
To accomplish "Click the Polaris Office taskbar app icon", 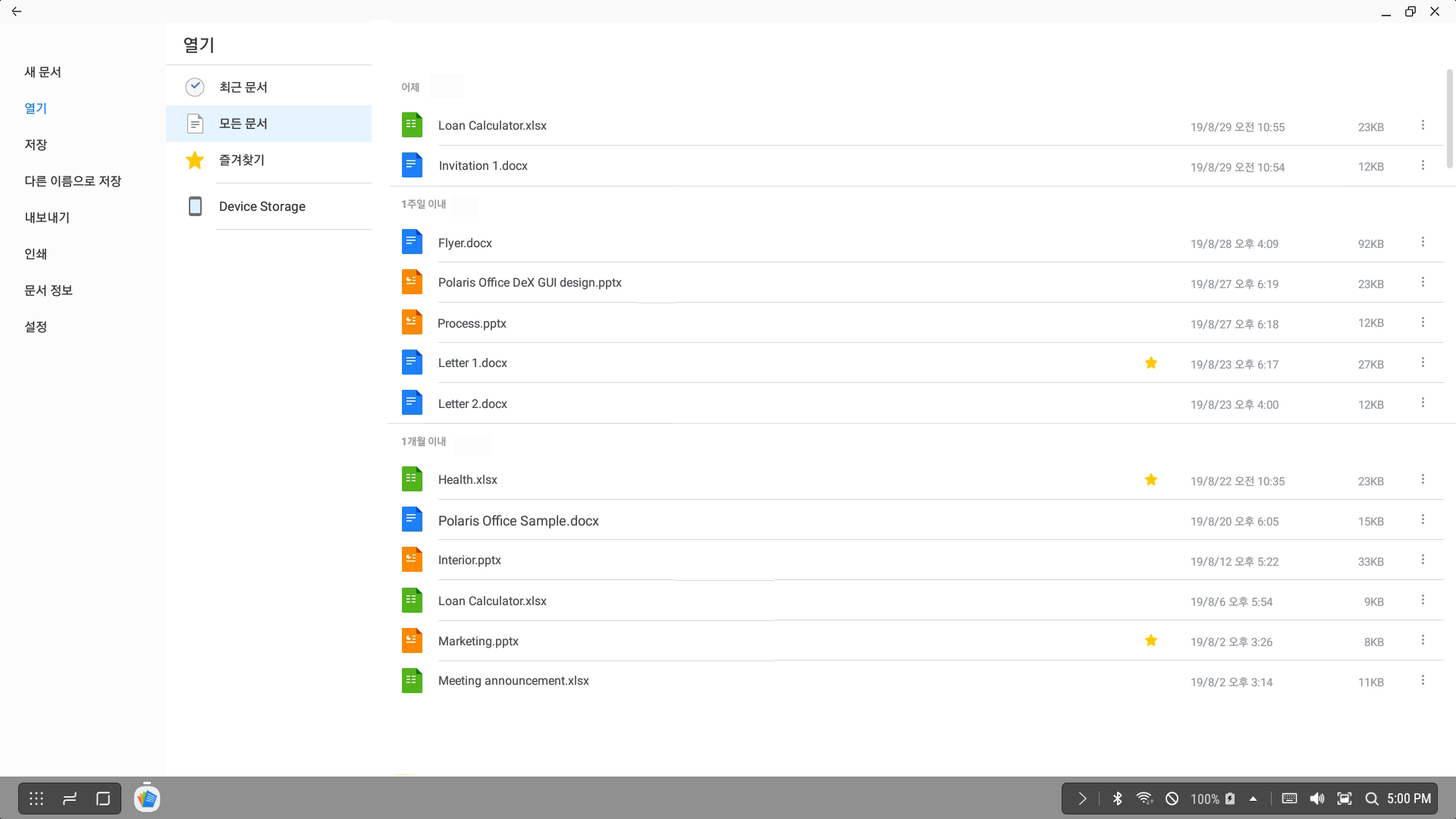I will (x=147, y=799).
